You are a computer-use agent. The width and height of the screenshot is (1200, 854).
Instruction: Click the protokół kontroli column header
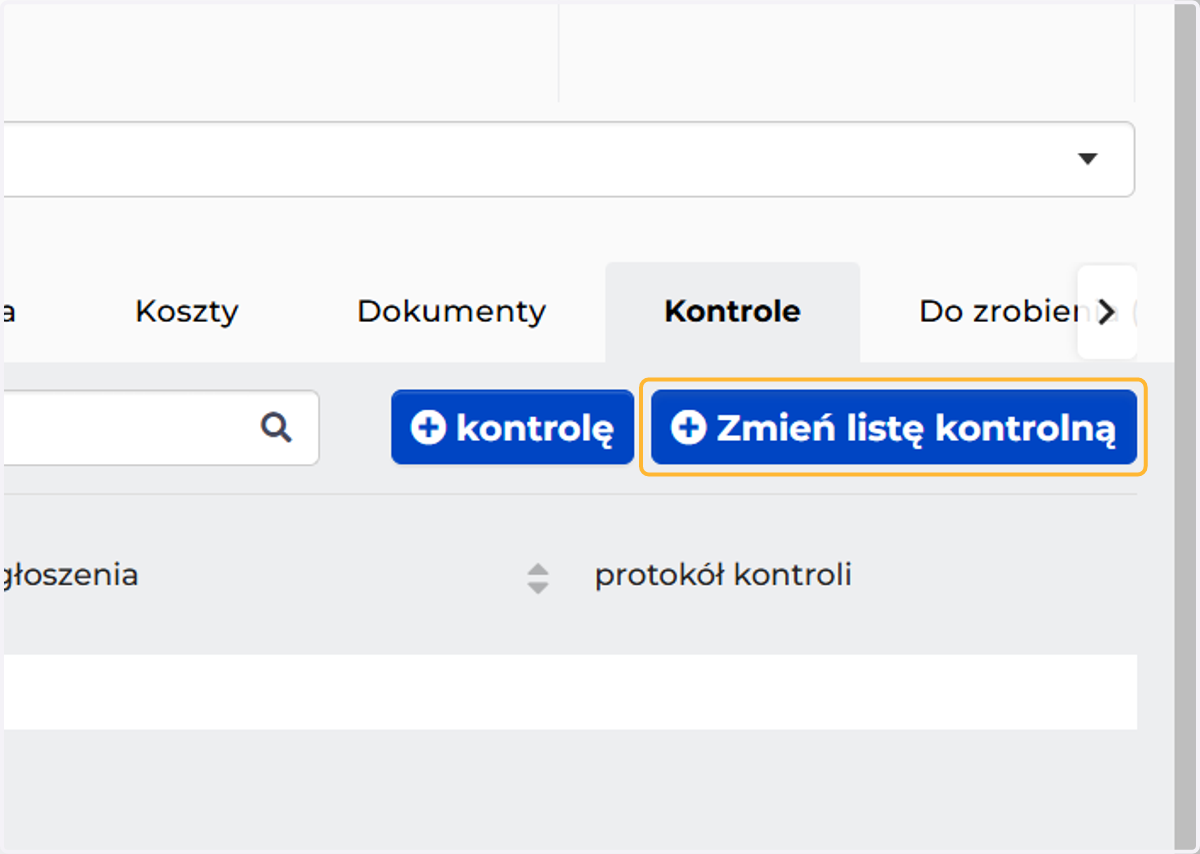[723, 575]
